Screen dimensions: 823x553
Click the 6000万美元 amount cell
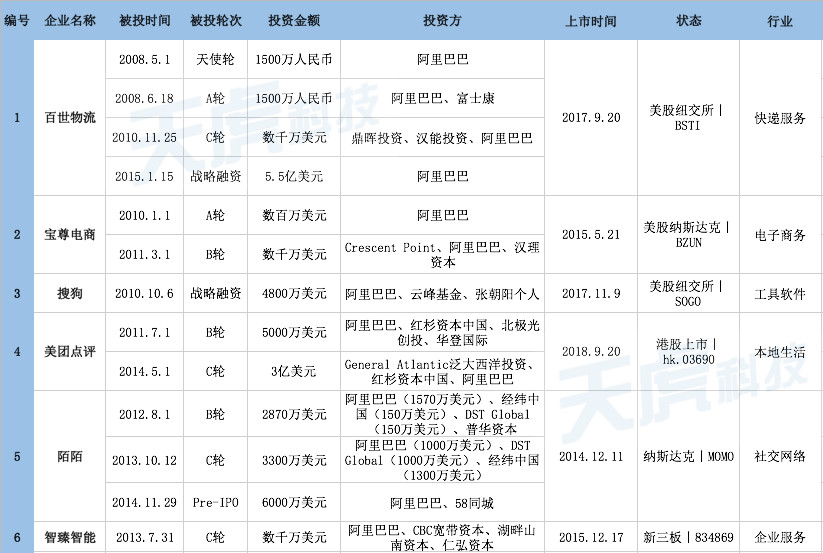[294, 502]
